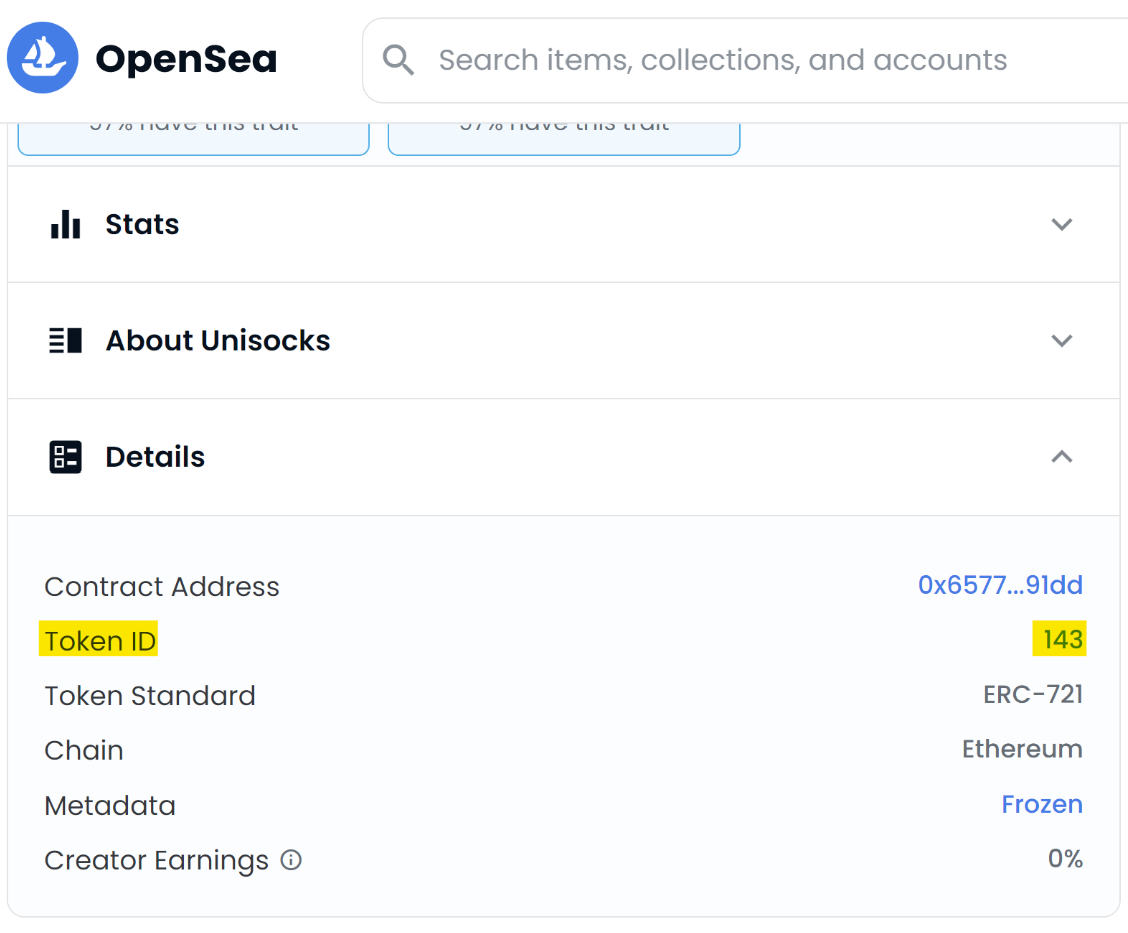Click the Stats bar chart icon

(x=65, y=224)
